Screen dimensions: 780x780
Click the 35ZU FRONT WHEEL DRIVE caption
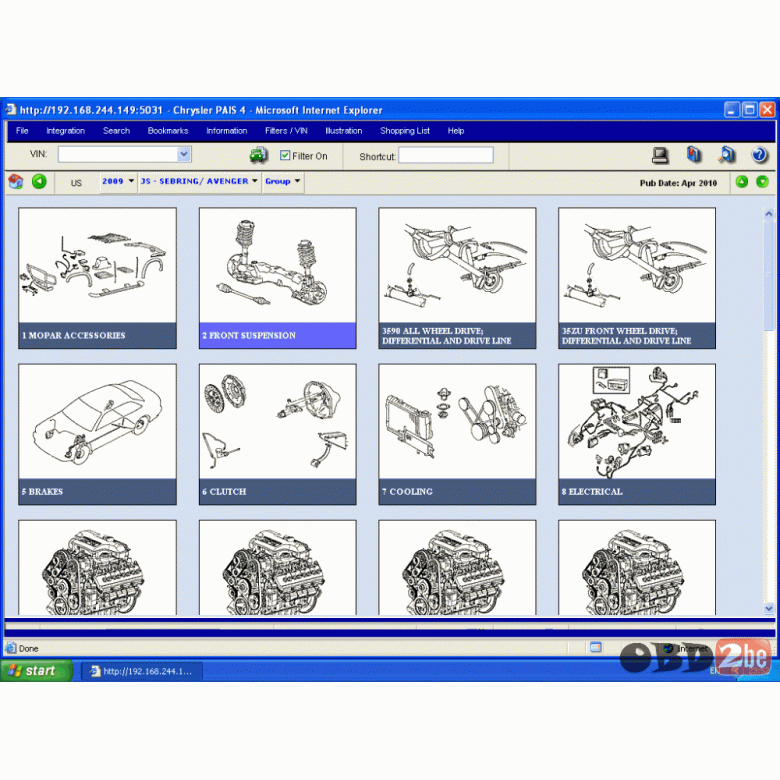pos(637,335)
